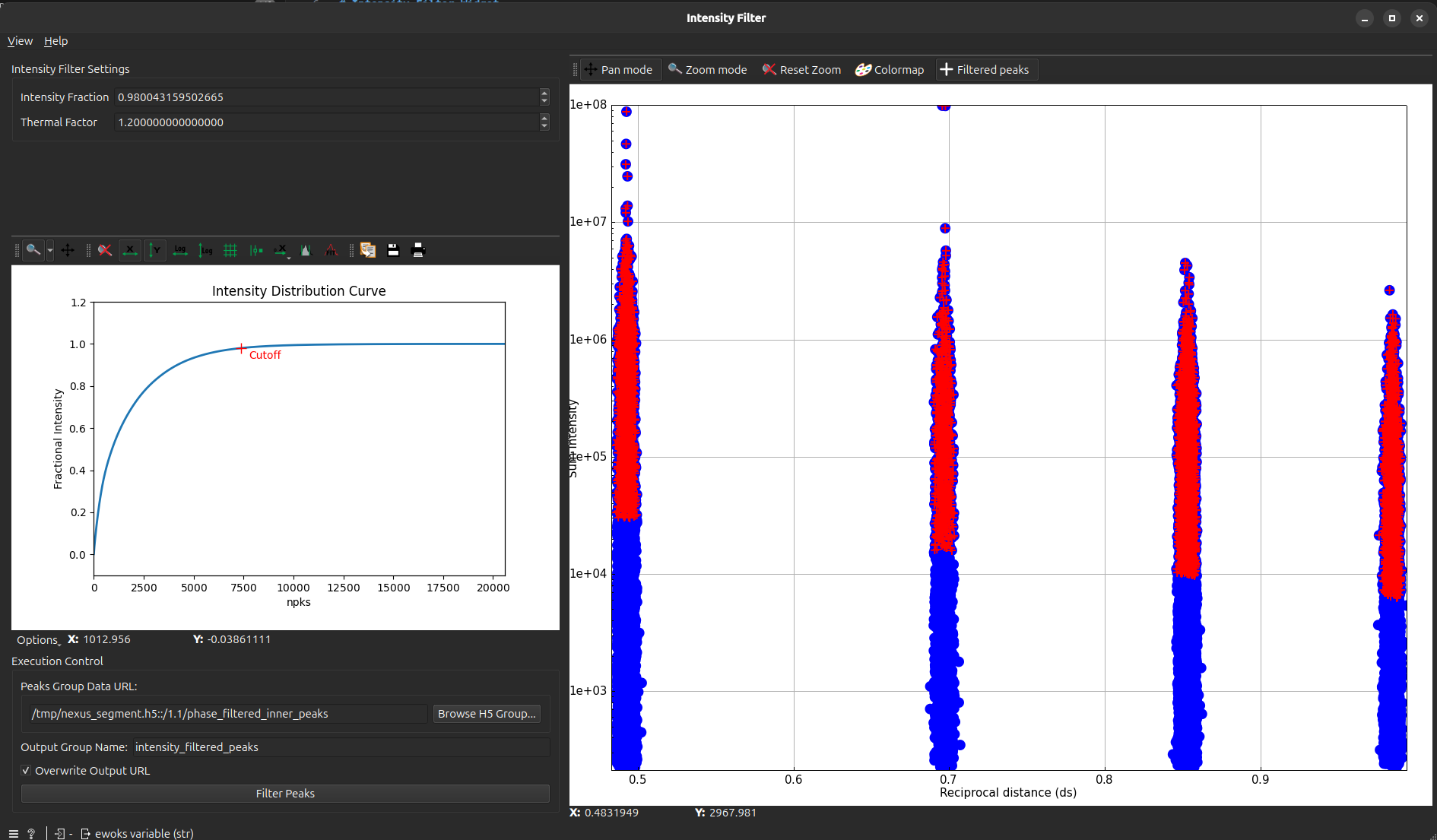Open the plot Options menu

click(x=39, y=640)
